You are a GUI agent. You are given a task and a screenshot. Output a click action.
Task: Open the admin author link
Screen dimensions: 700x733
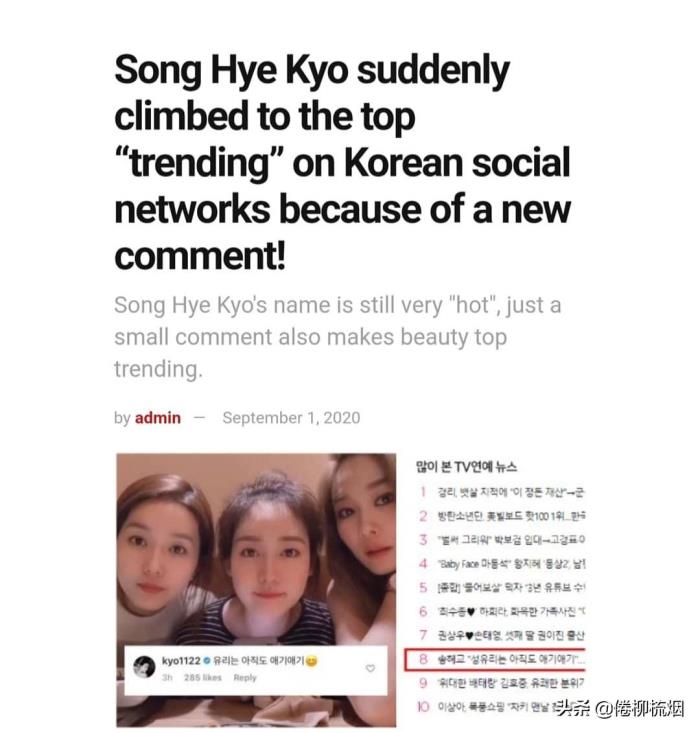(158, 417)
